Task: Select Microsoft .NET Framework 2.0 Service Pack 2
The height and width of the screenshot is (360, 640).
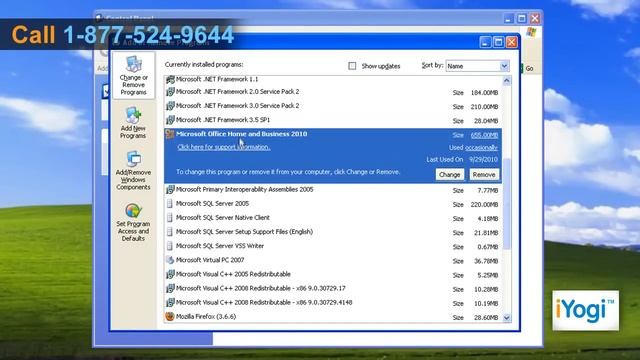Action: pyautogui.click(x=237, y=92)
